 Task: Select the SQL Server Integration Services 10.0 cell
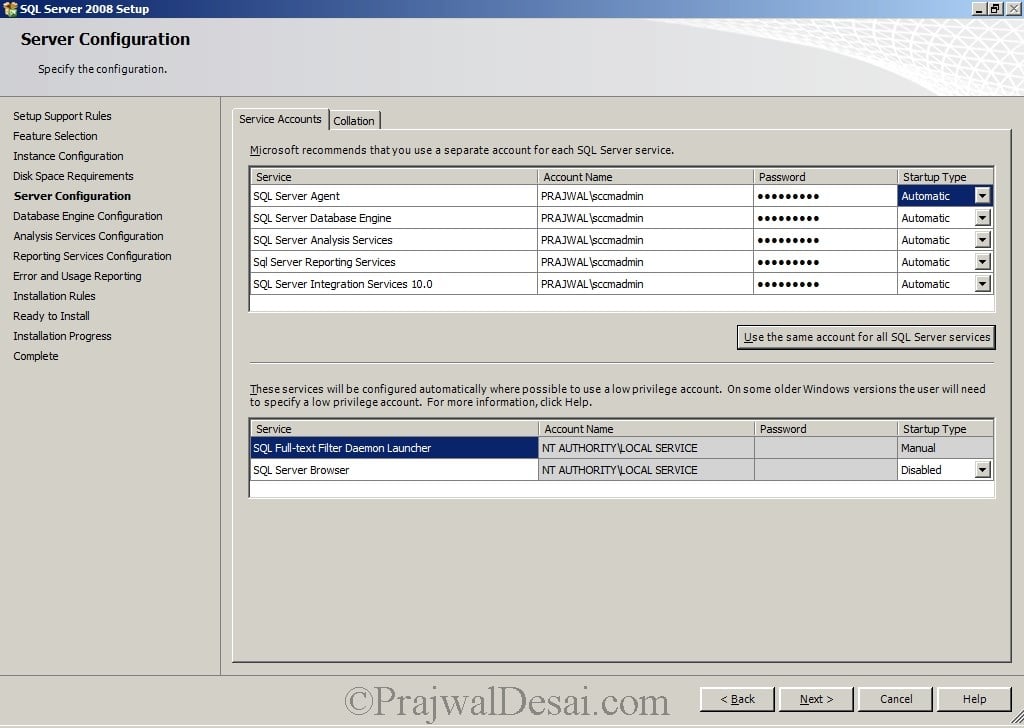point(394,284)
